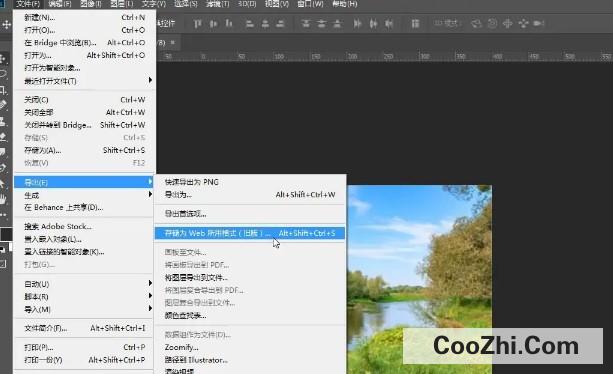This screenshot has width=613, height=374.
Task: Toggle Quick Mask mode at toolbox bottom
Action: point(3,264)
